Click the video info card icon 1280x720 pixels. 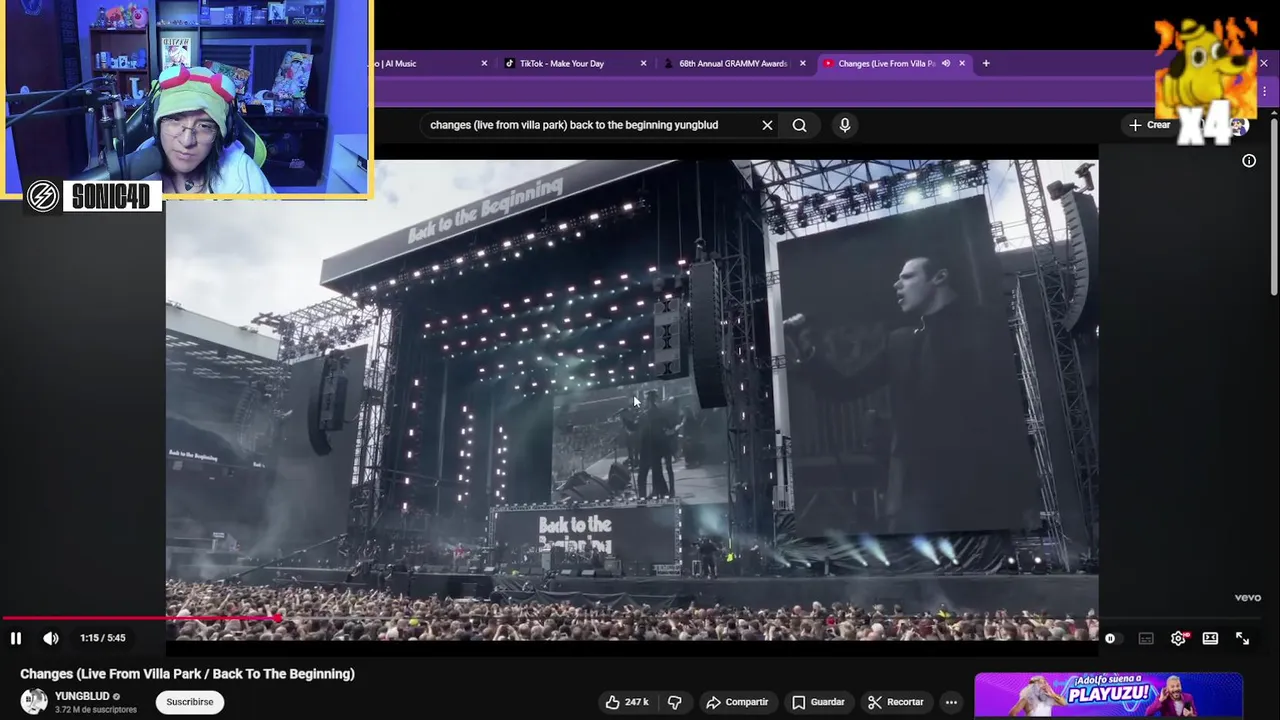(1249, 161)
